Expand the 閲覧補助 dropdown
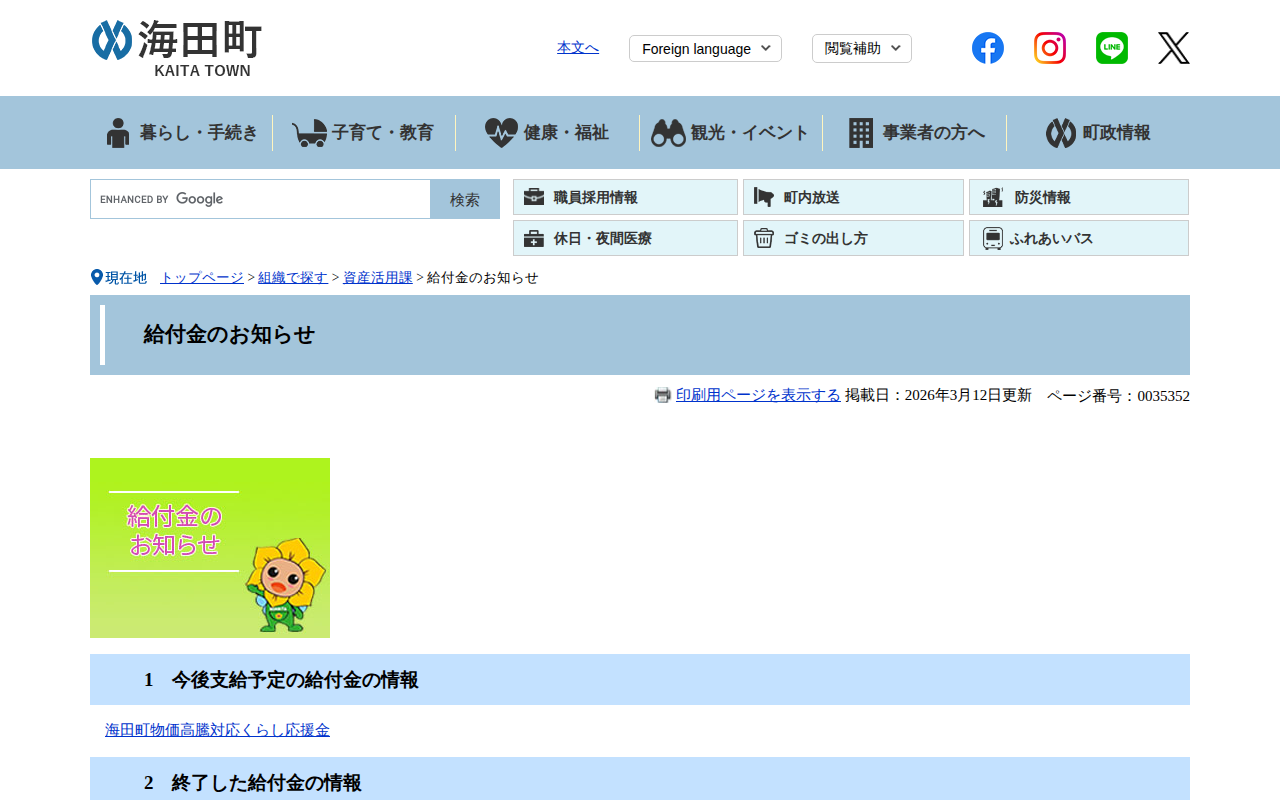1280x800 pixels. (861, 48)
